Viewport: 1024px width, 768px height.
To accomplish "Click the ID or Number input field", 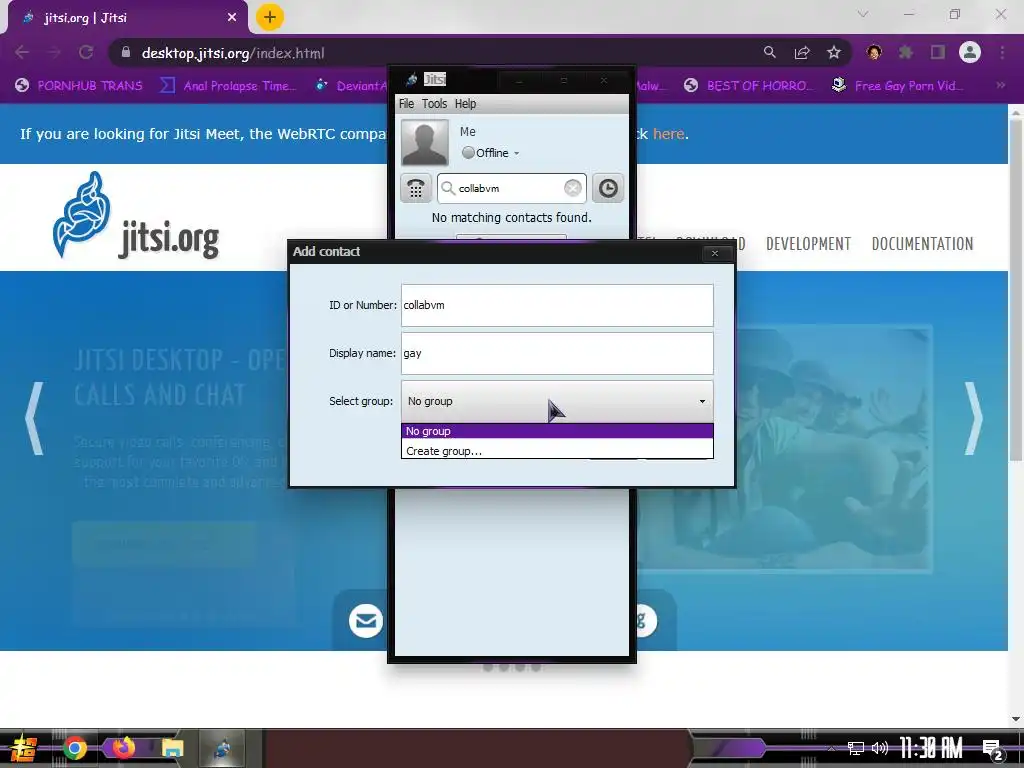I will (557, 305).
